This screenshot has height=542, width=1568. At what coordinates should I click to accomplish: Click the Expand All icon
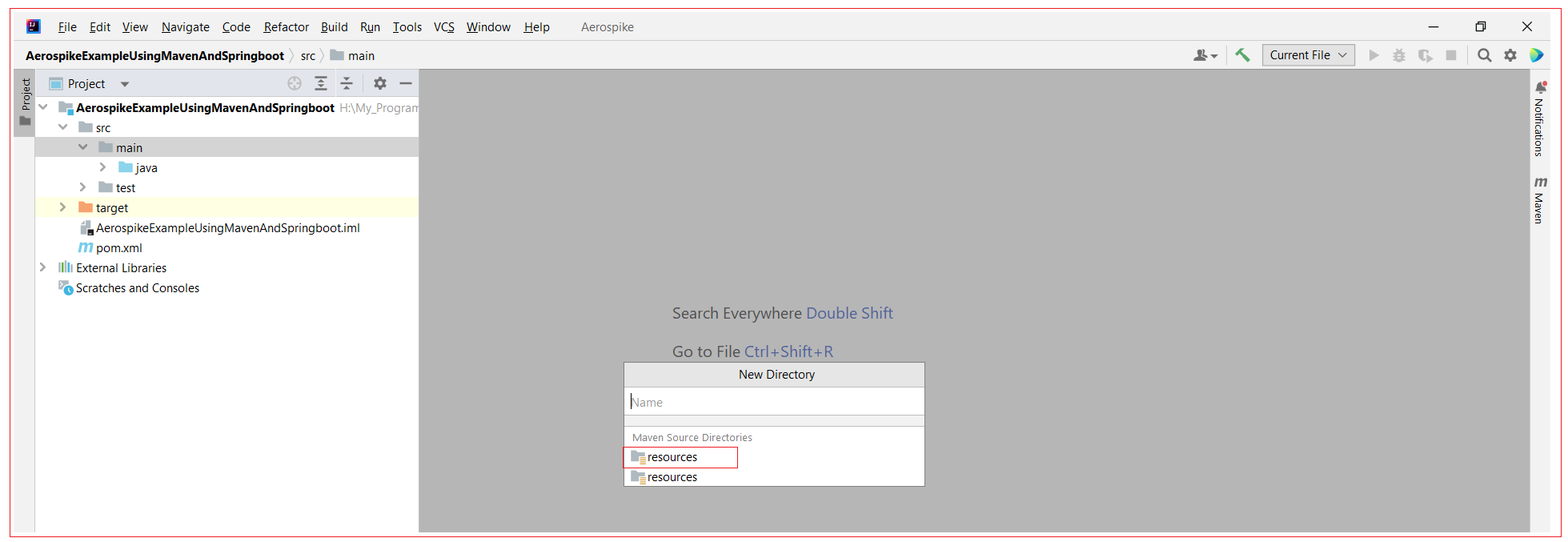tap(321, 83)
